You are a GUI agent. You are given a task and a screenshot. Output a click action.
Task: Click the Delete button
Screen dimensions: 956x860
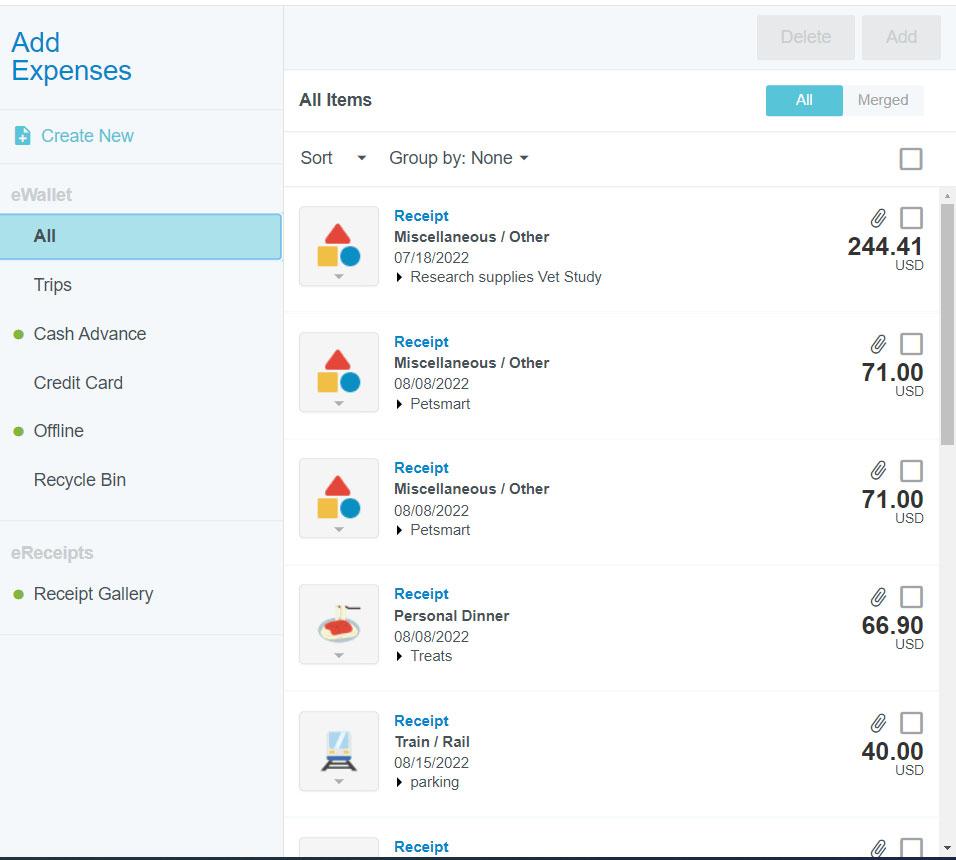[805, 37]
